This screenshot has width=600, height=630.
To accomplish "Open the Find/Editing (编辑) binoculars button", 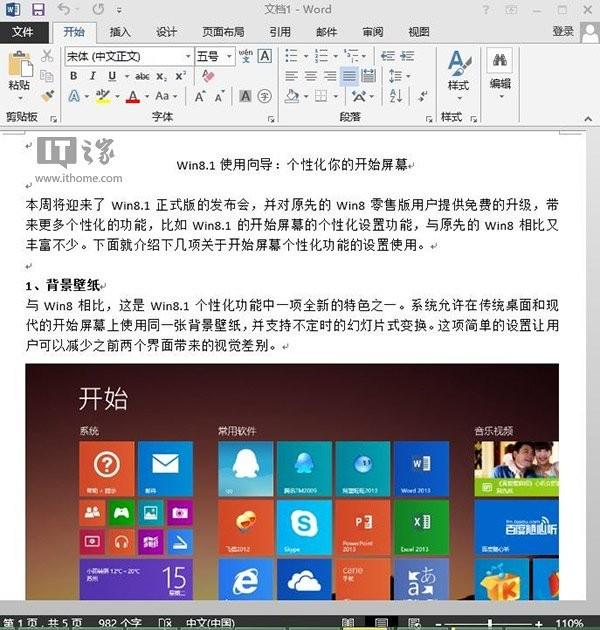I will click(x=500, y=70).
